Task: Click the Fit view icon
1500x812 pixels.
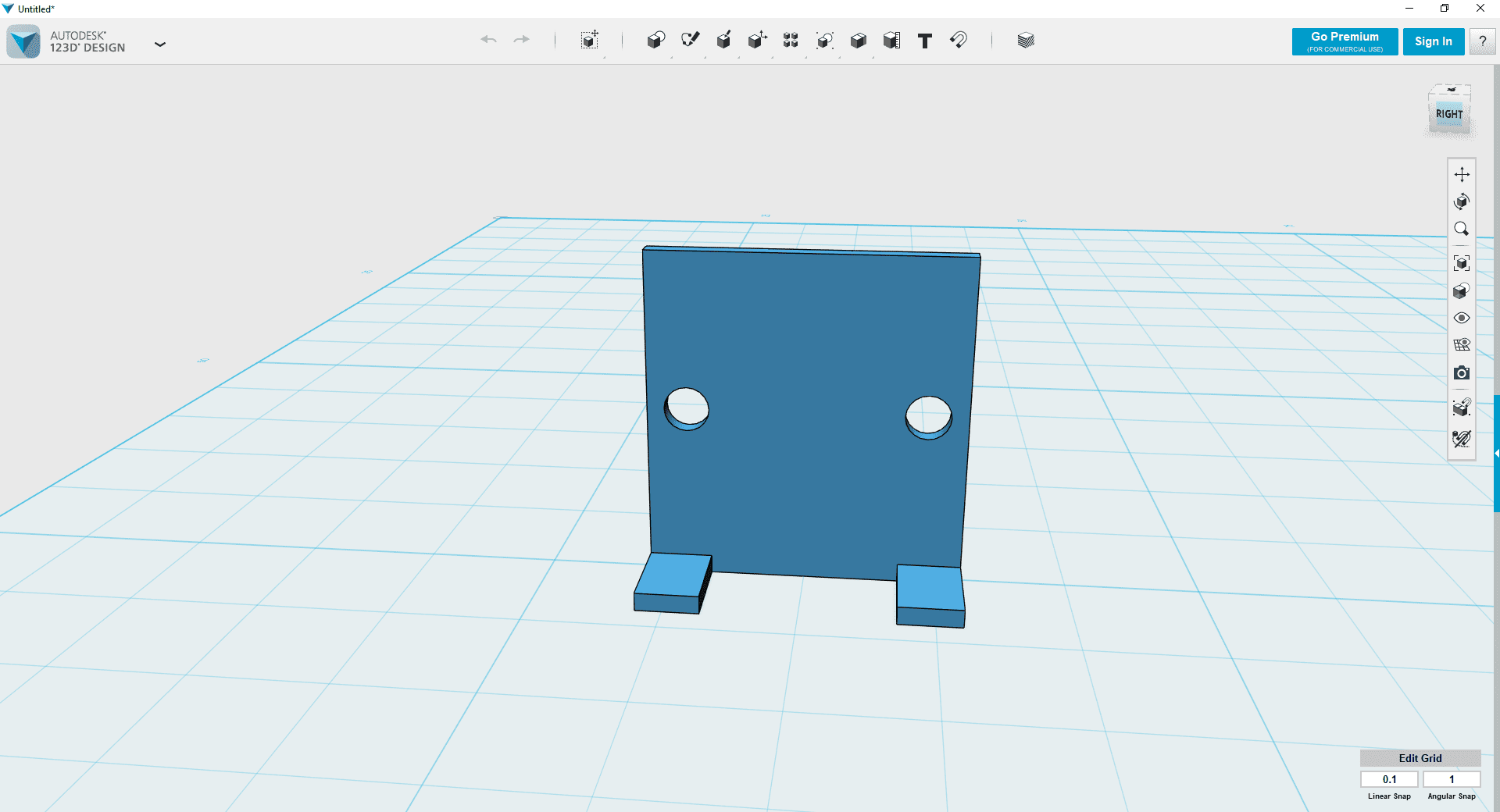Action: pyautogui.click(x=1462, y=263)
